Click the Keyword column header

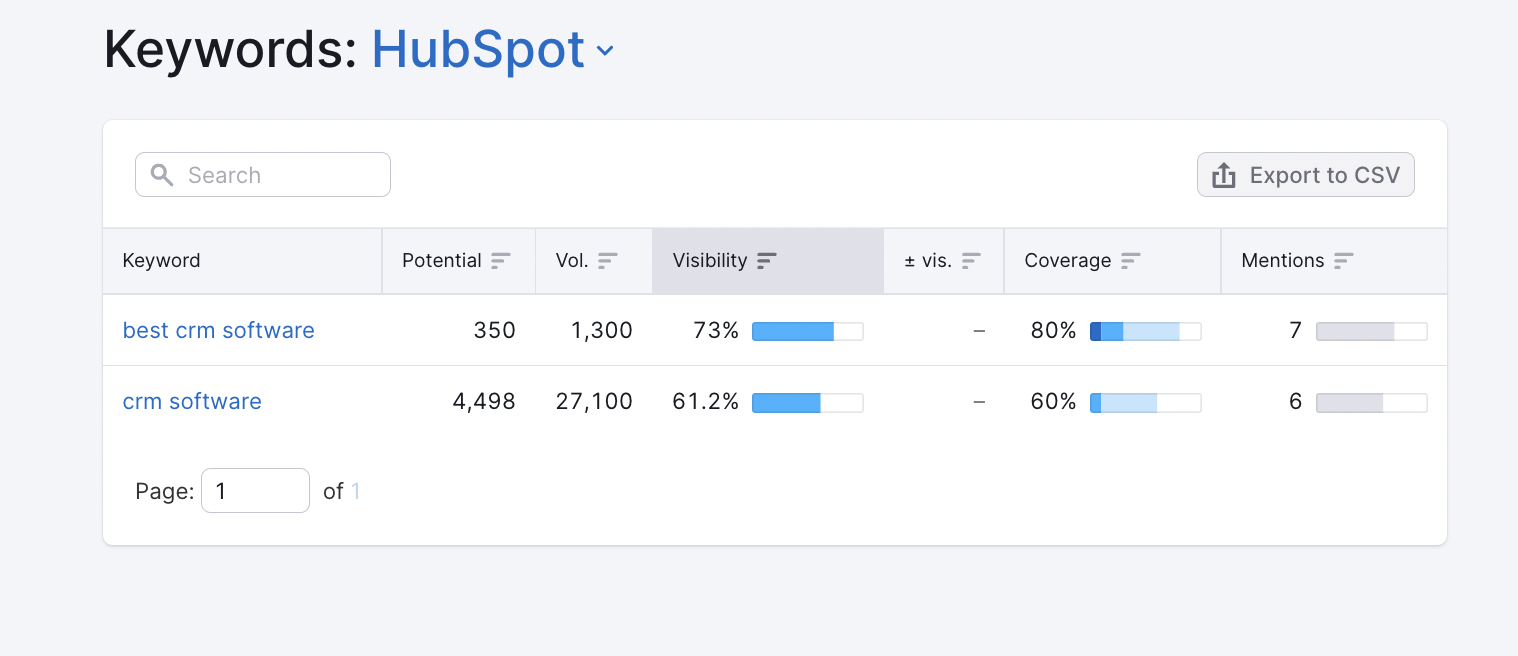click(x=162, y=261)
